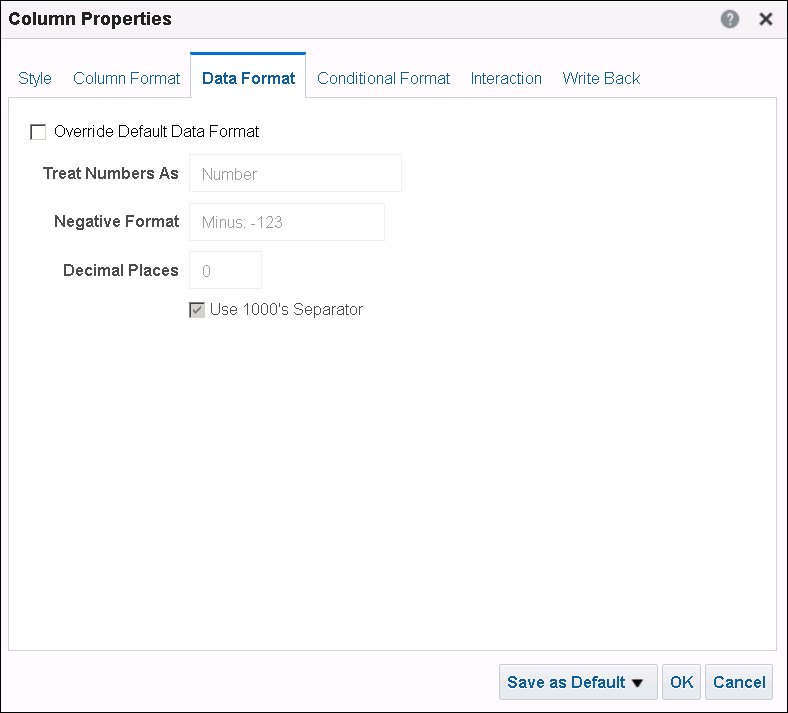Expand the Save as Default menu button
This screenshot has width=788, height=713.
pyautogui.click(x=577, y=682)
